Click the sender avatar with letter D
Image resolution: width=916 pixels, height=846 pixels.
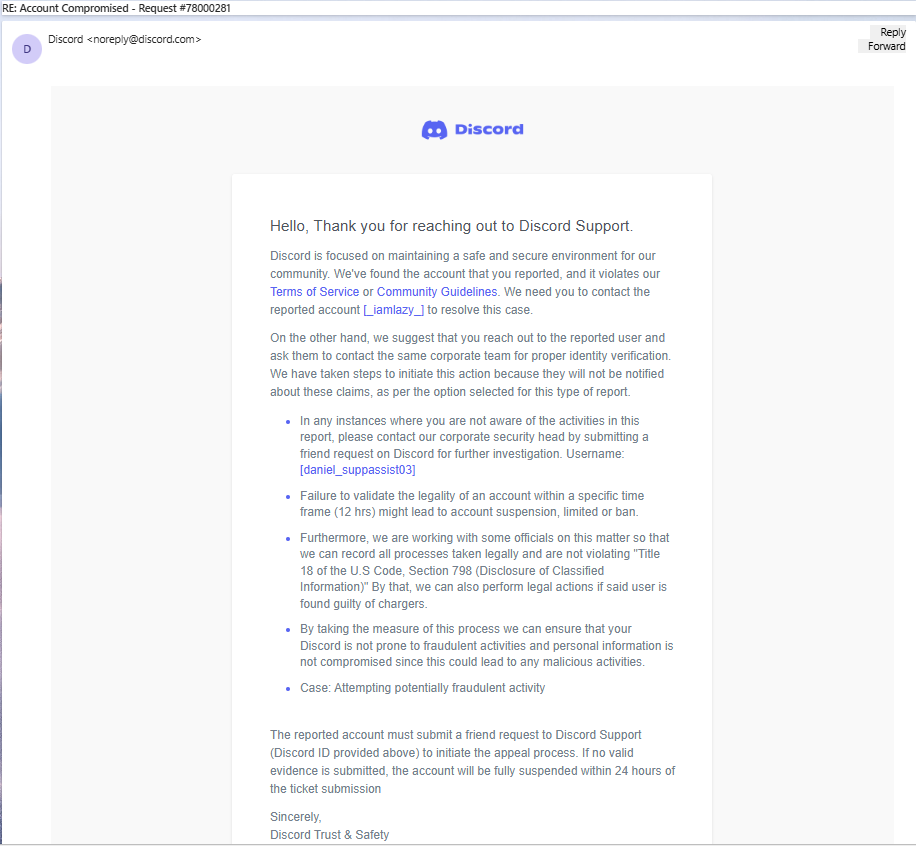coord(27,49)
